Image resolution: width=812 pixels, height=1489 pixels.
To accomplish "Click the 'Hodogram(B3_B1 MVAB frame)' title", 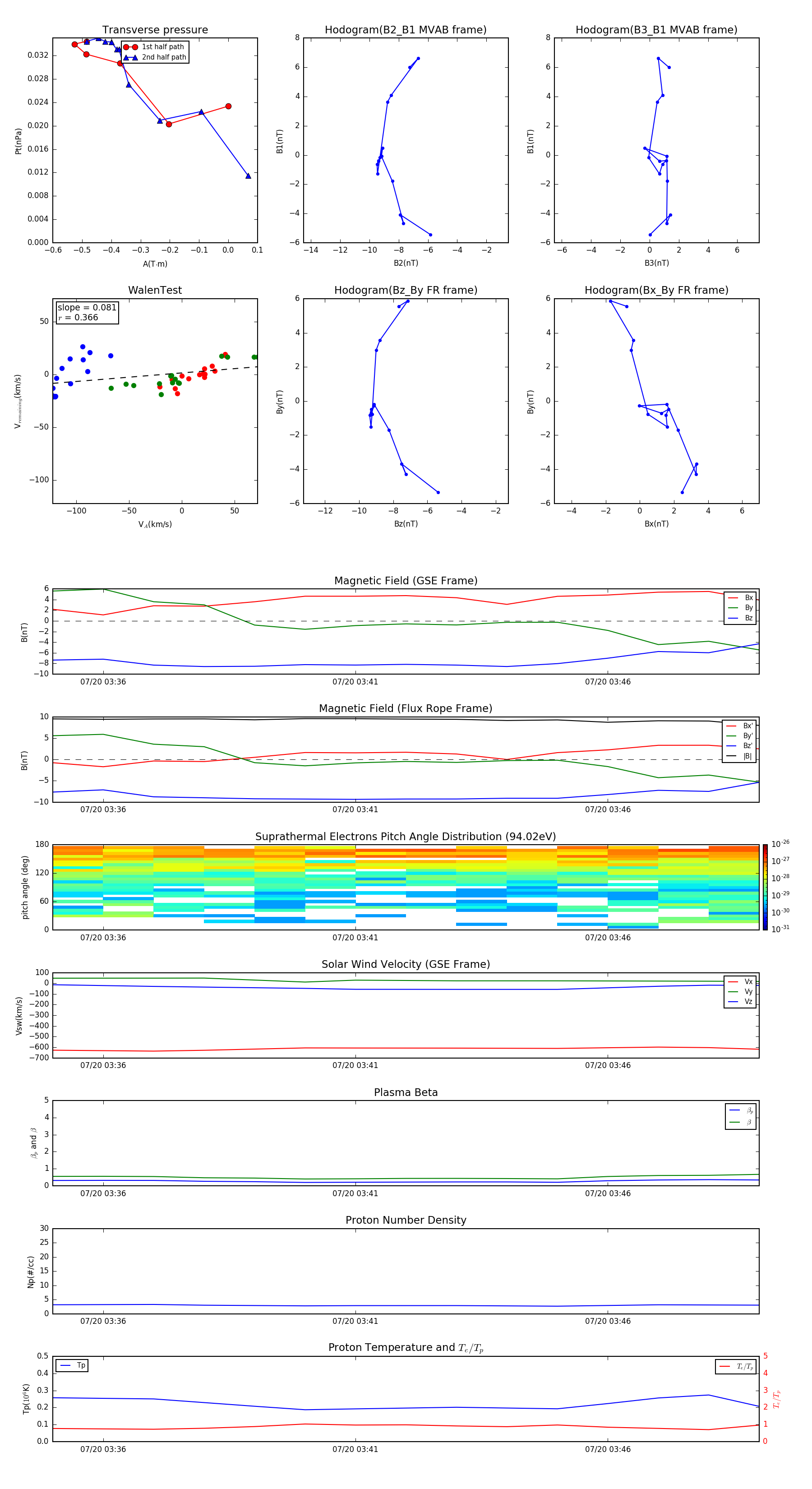I will click(x=656, y=30).
